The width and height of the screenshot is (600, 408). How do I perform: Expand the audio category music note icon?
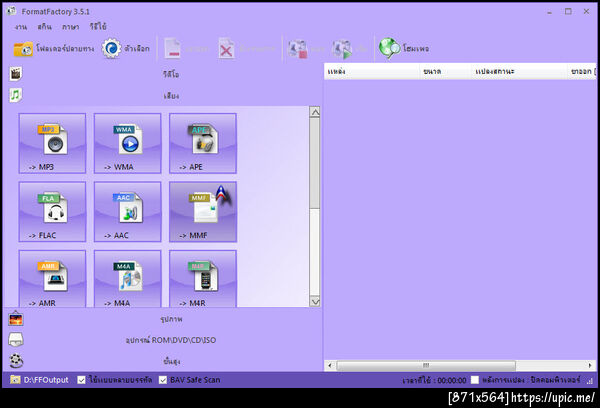click(16, 95)
